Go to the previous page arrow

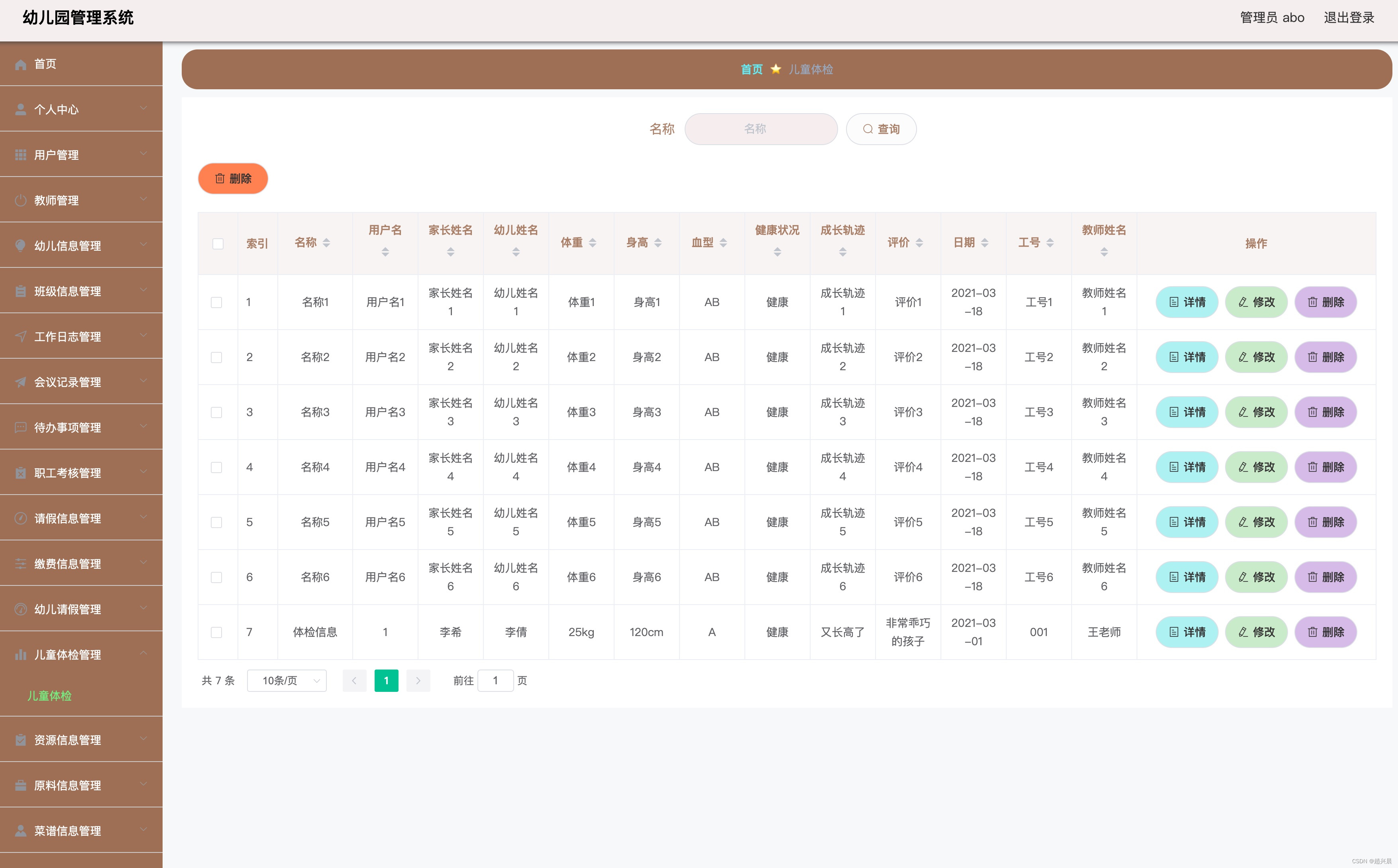355,681
